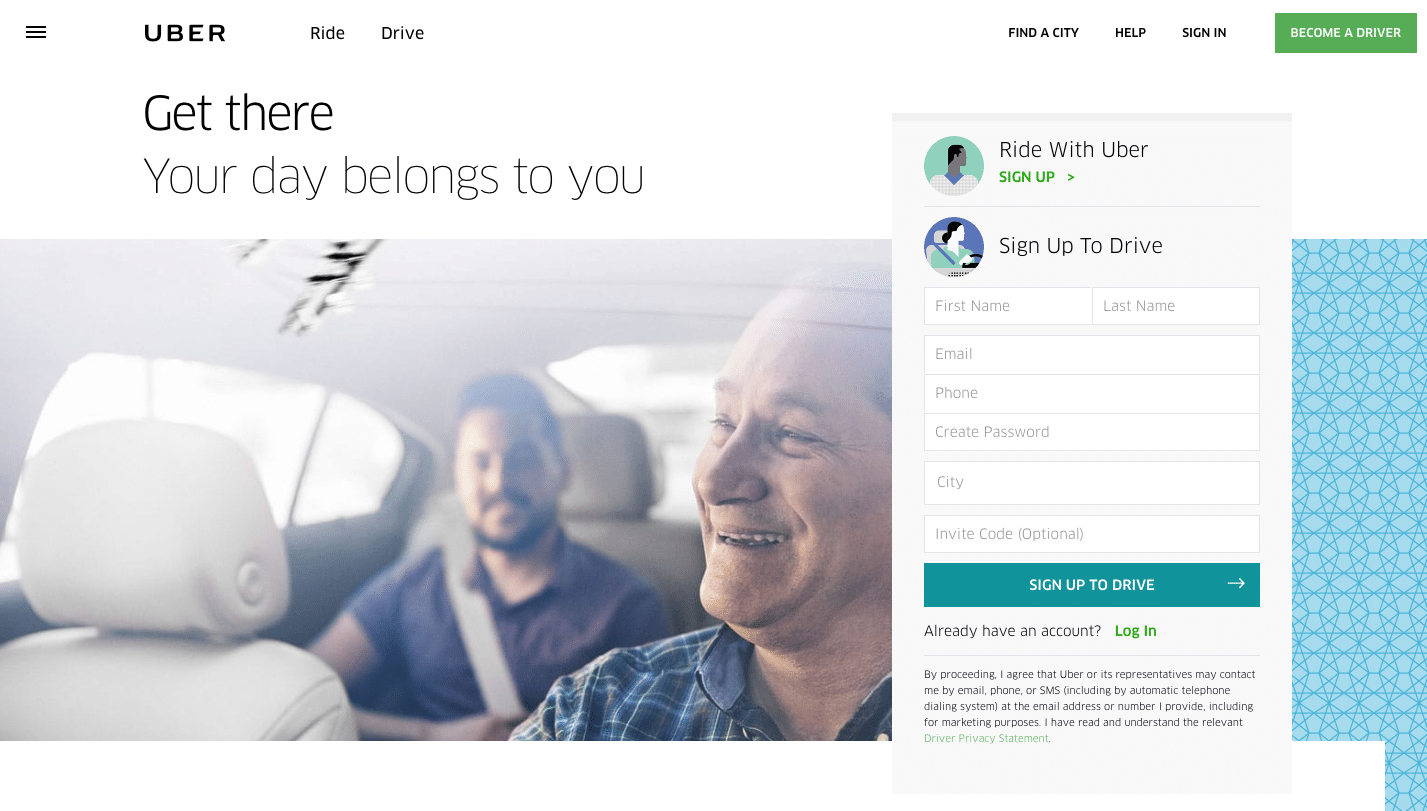1427x811 pixels.
Task: Click the Log In link
Action: 1136,631
